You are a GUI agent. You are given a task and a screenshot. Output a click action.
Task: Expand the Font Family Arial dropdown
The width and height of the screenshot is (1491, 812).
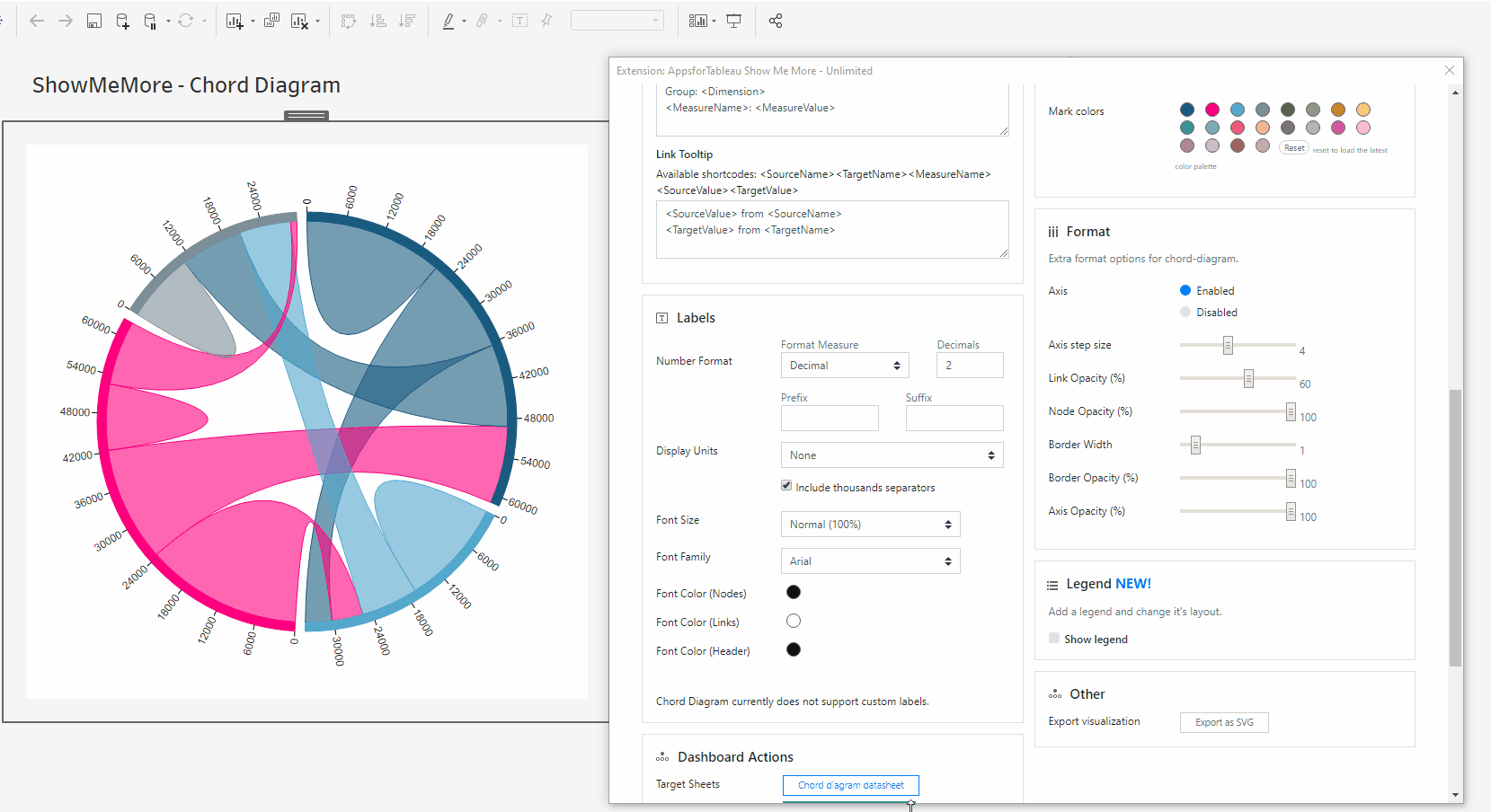(x=870, y=561)
